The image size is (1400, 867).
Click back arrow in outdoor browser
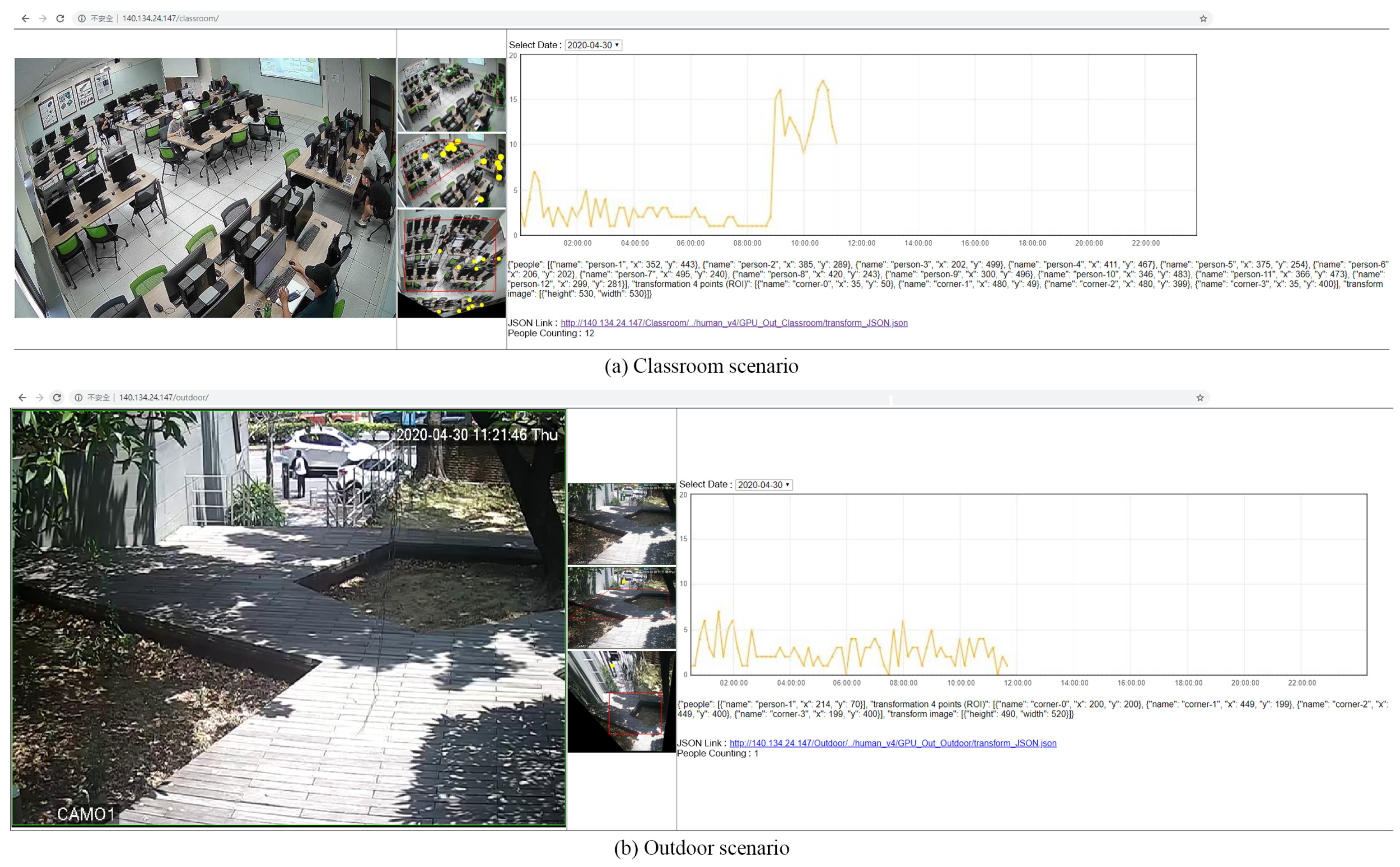click(22, 397)
